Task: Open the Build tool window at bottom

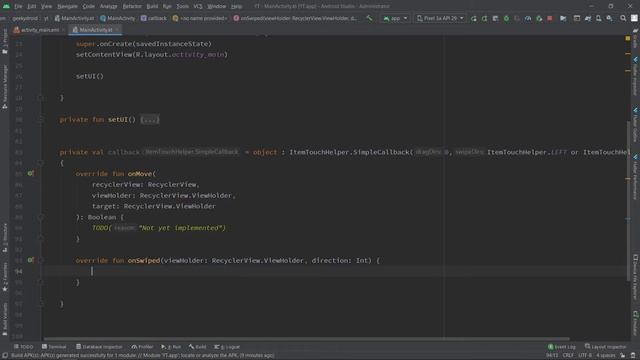Action: [198, 347]
